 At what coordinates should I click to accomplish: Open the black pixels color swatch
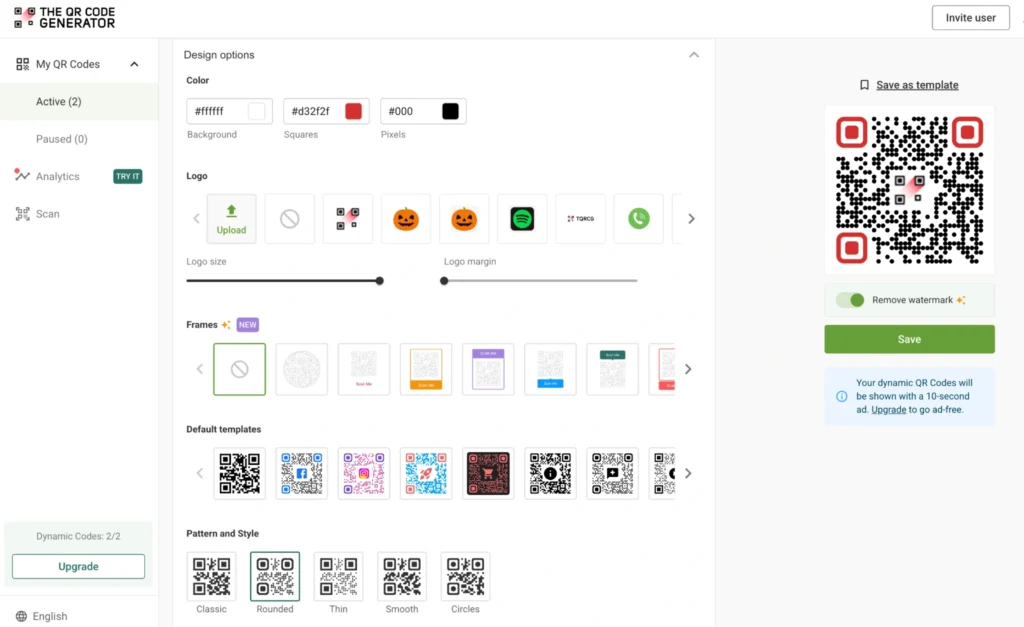coord(450,111)
